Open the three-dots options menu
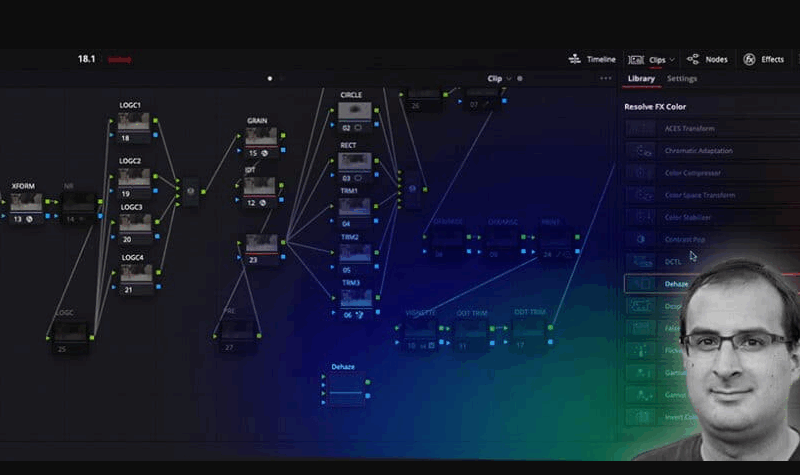The image size is (800, 475). click(606, 79)
